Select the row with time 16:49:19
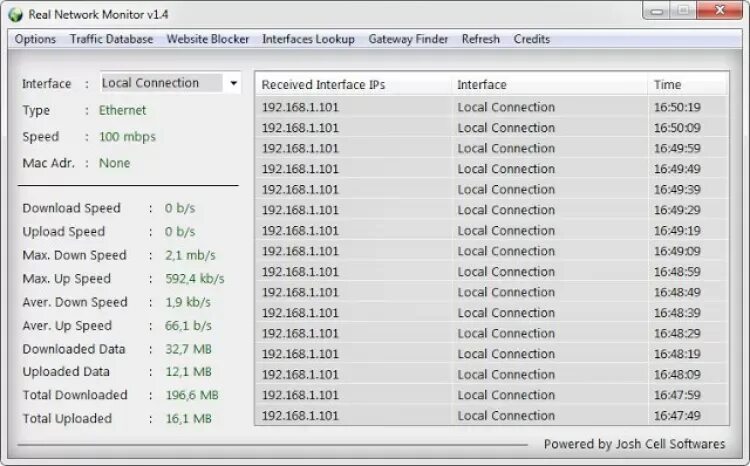The width and height of the screenshot is (750, 466). coord(492,231)
